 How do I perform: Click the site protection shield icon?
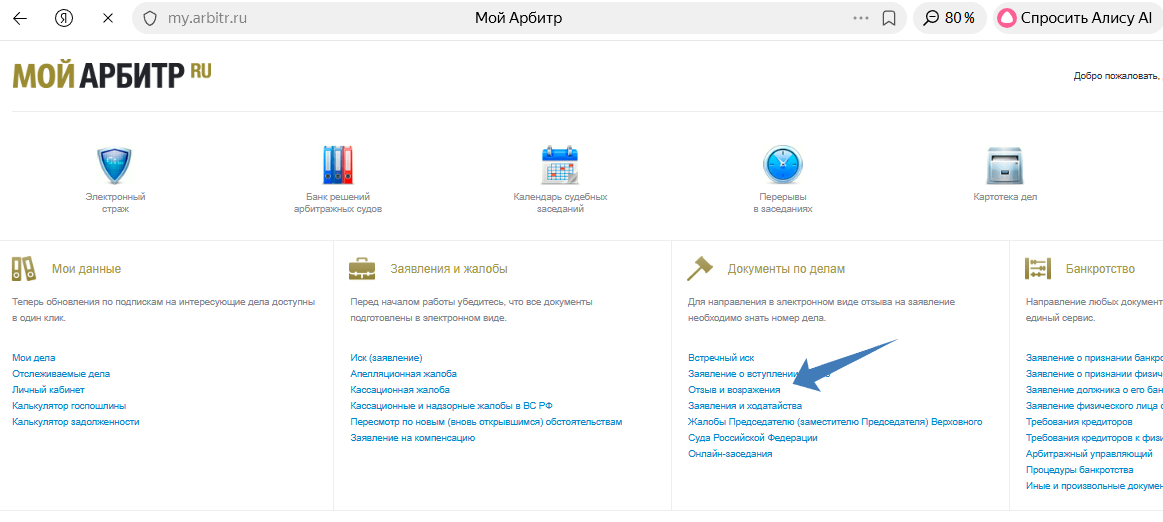point(150,19)
